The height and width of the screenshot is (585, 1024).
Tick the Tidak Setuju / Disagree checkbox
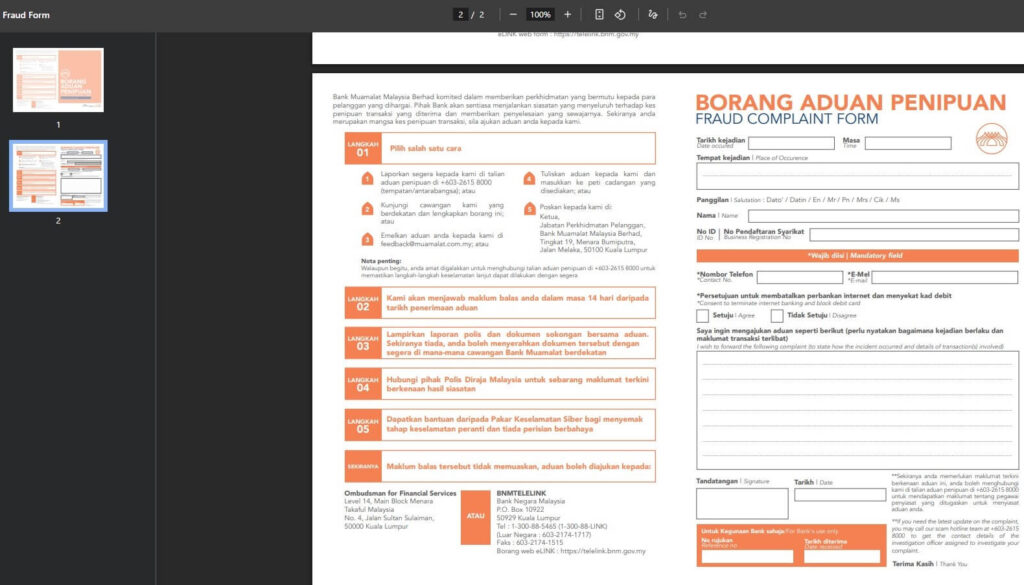click(777, 316)
